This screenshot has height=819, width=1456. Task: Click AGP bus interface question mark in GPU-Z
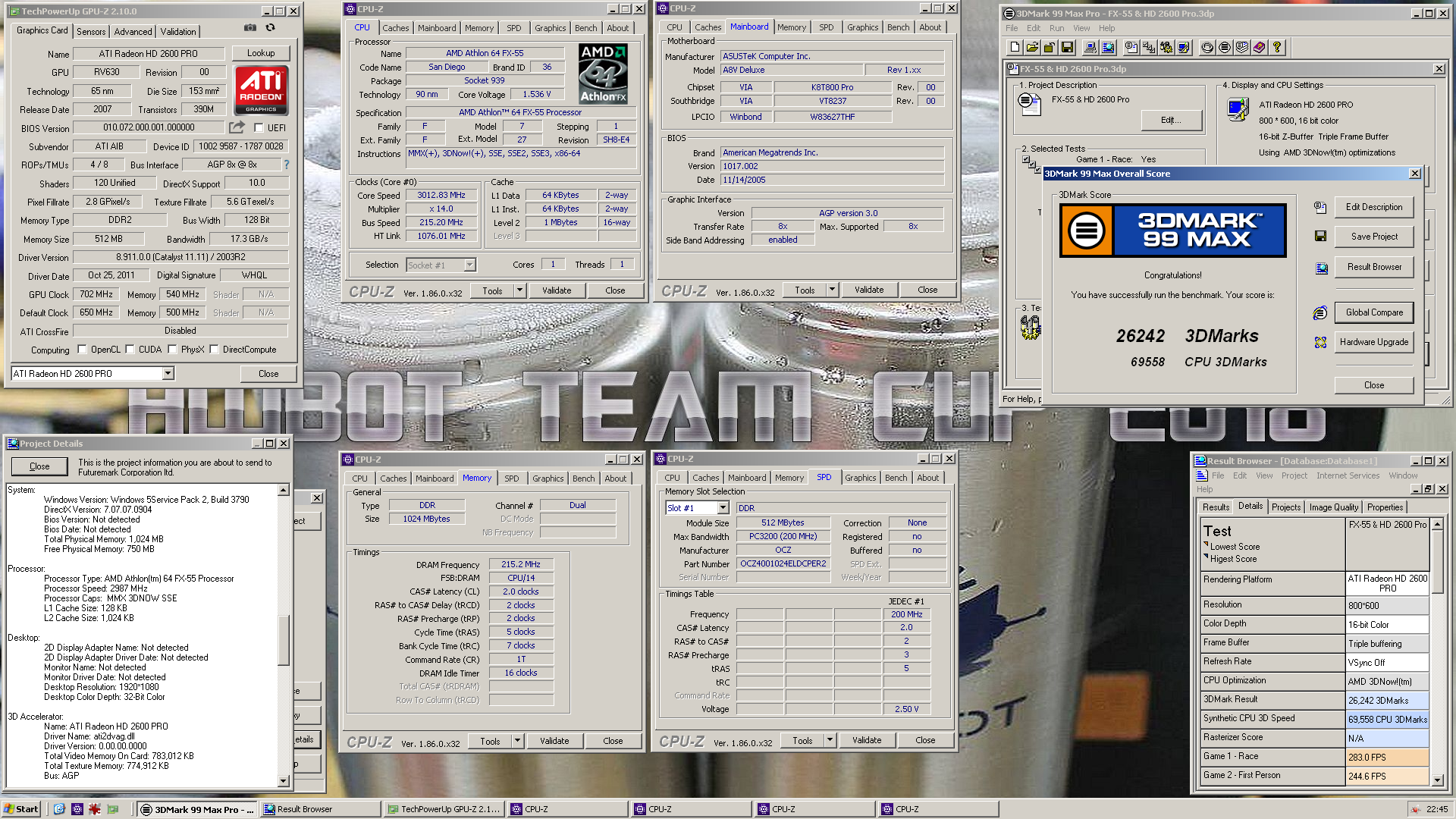click(x=287, y=165)
